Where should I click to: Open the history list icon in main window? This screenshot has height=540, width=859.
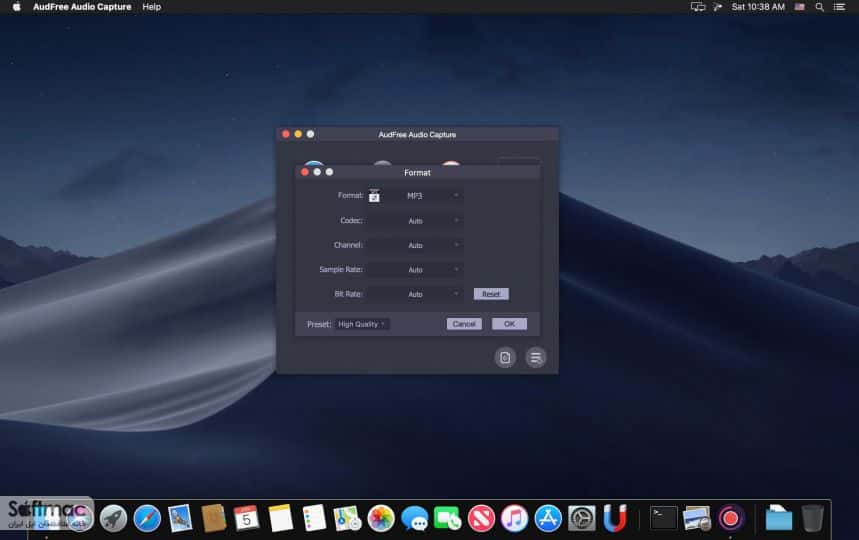pyautogui.click(x=536, y=358)
